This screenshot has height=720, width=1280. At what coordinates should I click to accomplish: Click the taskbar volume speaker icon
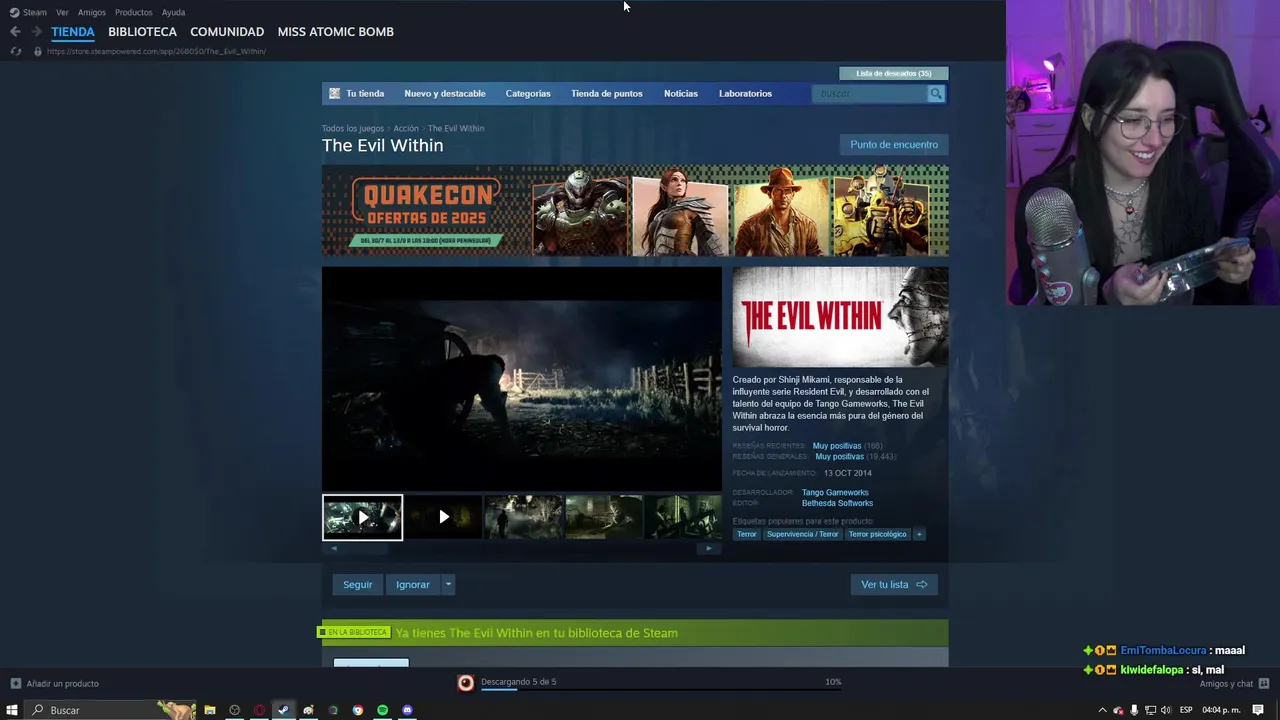click(x=1165, y=710)
